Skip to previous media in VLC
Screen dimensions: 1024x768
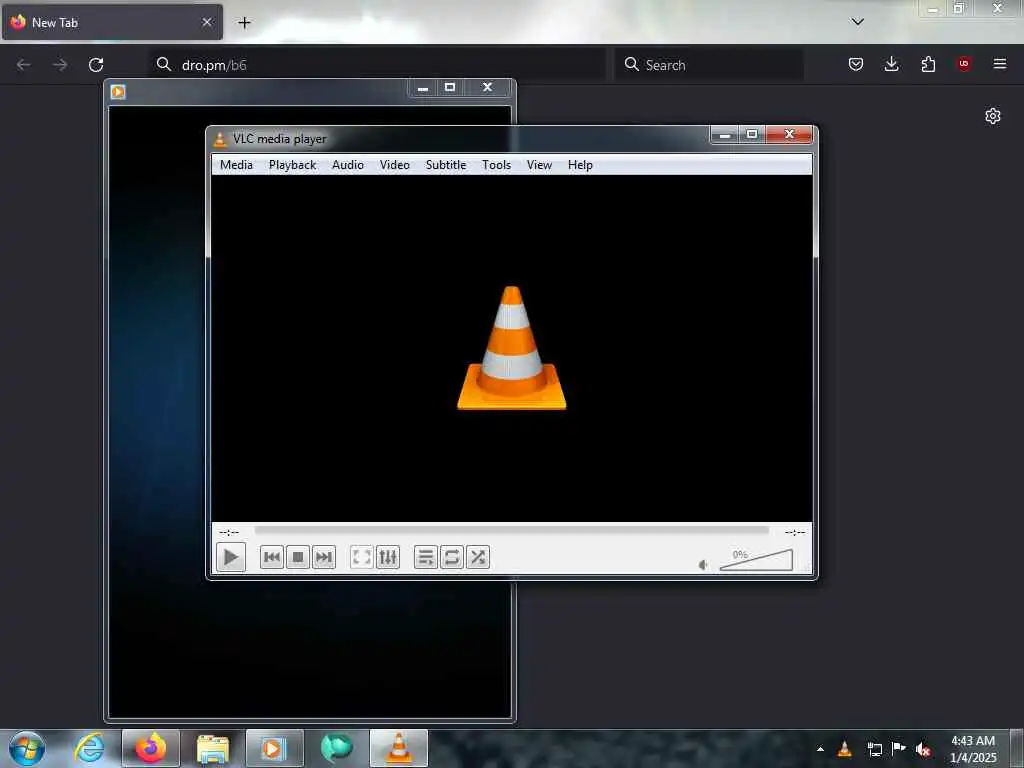click(272, 557)
